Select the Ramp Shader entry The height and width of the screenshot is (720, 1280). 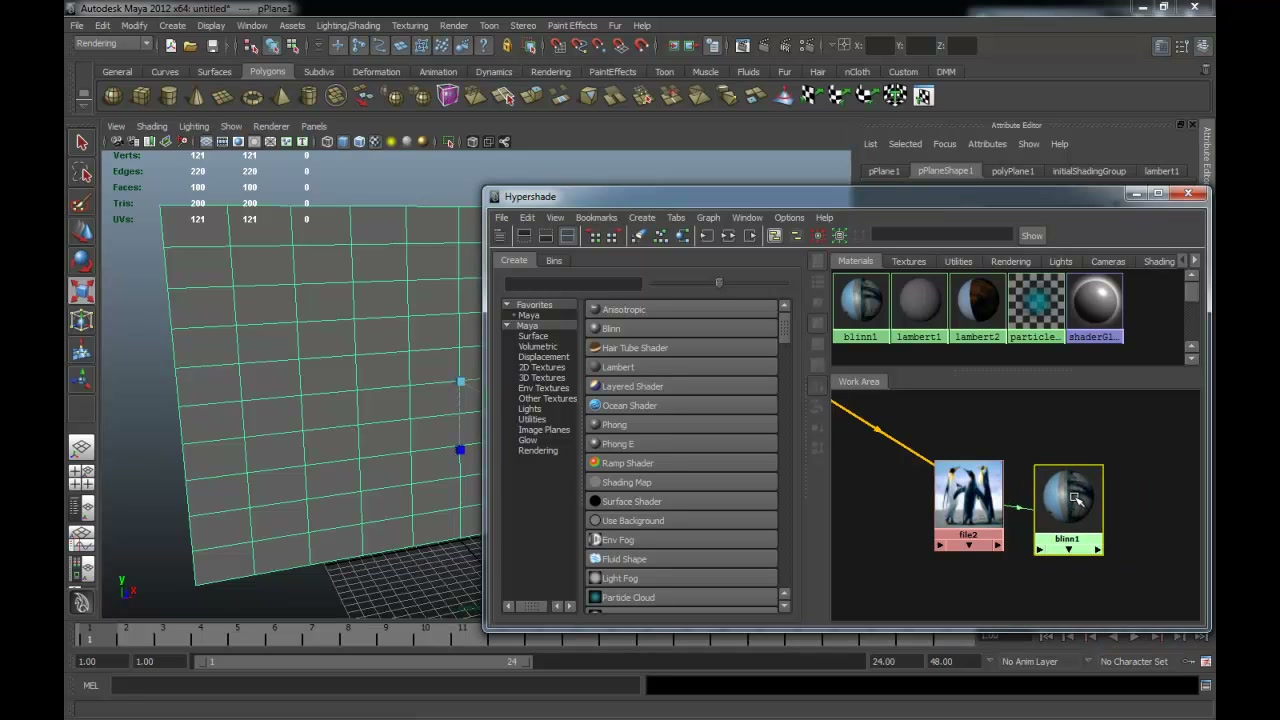pyautogui.click(x=682, y=463)
